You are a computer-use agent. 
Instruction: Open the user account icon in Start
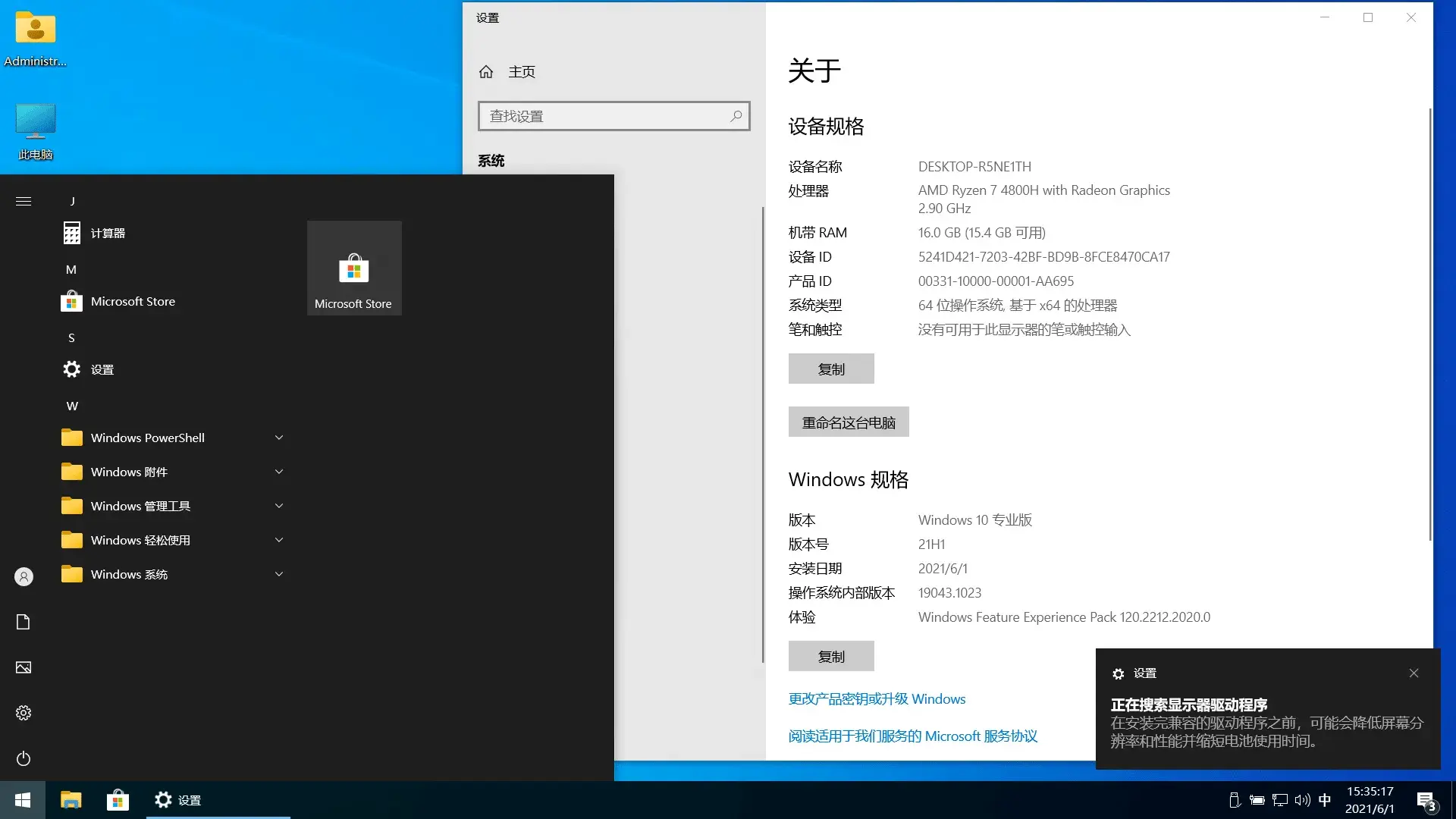[x=24, y=577]
